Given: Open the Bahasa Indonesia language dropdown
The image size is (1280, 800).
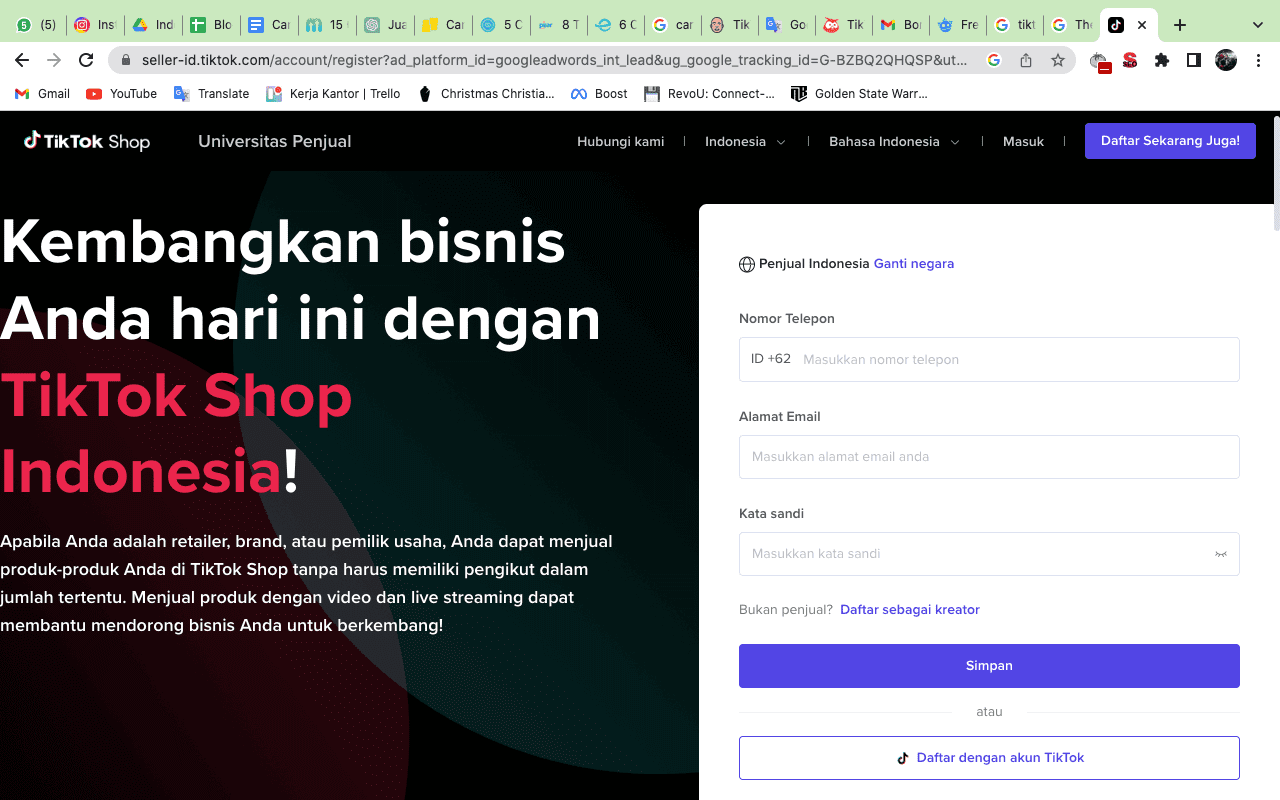Looking at the screenshot, I should (893, 141).
